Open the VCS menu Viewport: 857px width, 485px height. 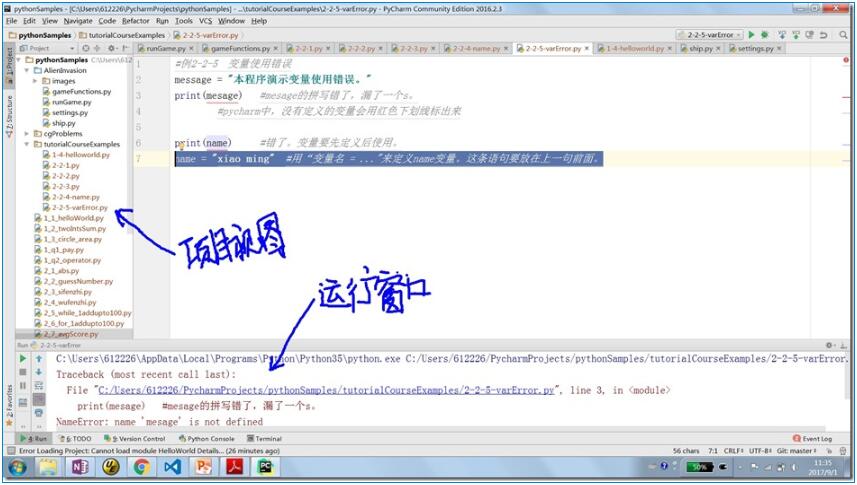205,21
